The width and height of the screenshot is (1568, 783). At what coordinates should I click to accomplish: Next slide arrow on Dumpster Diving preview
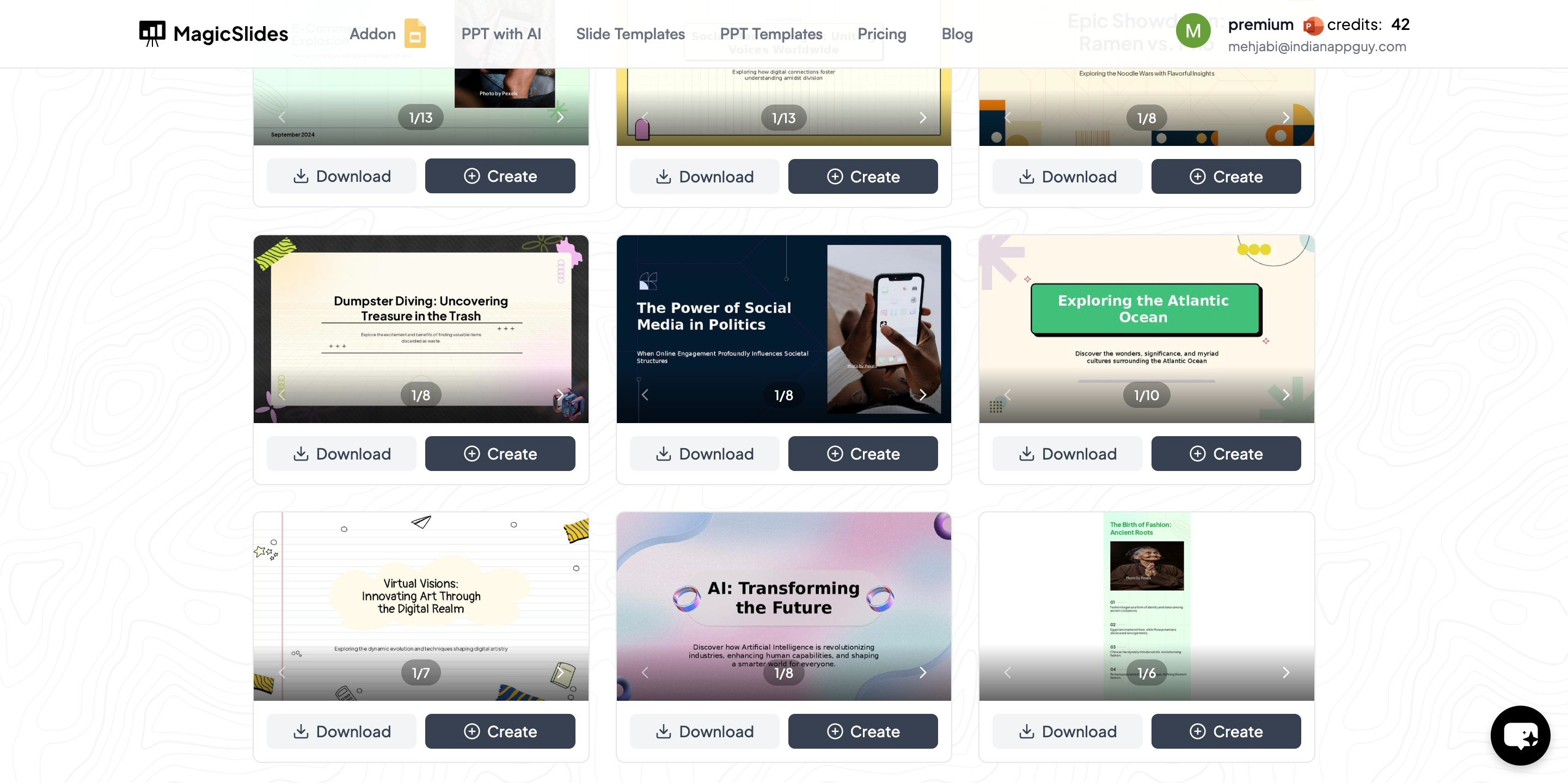pyautogui.click(x=560, y=395)
